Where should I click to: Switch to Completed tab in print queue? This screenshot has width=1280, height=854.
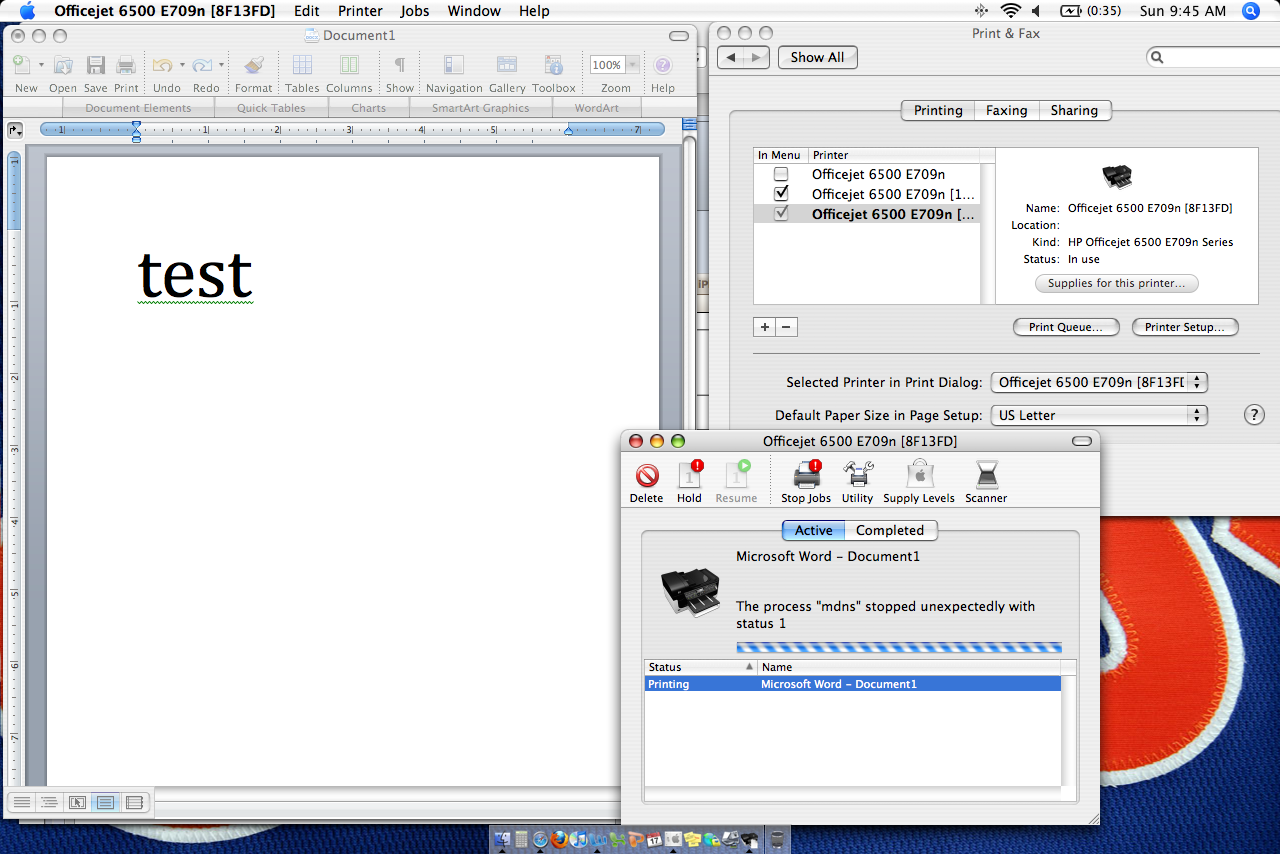(890, 531)
